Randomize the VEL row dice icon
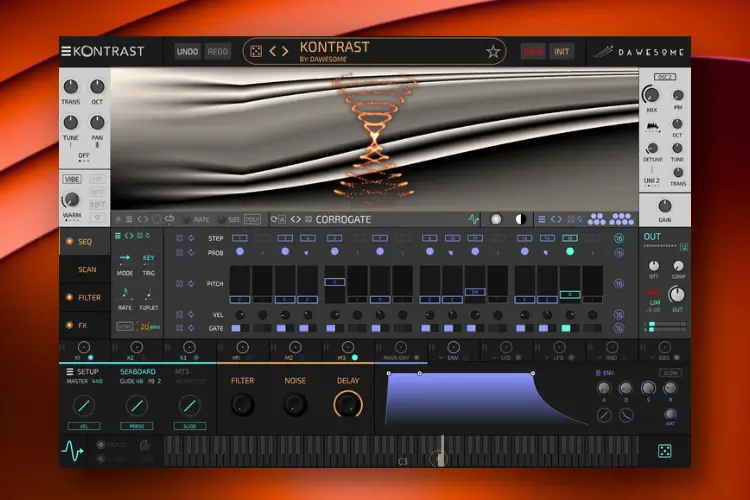This screenshot has height=500, width=750. click(179, 314)
